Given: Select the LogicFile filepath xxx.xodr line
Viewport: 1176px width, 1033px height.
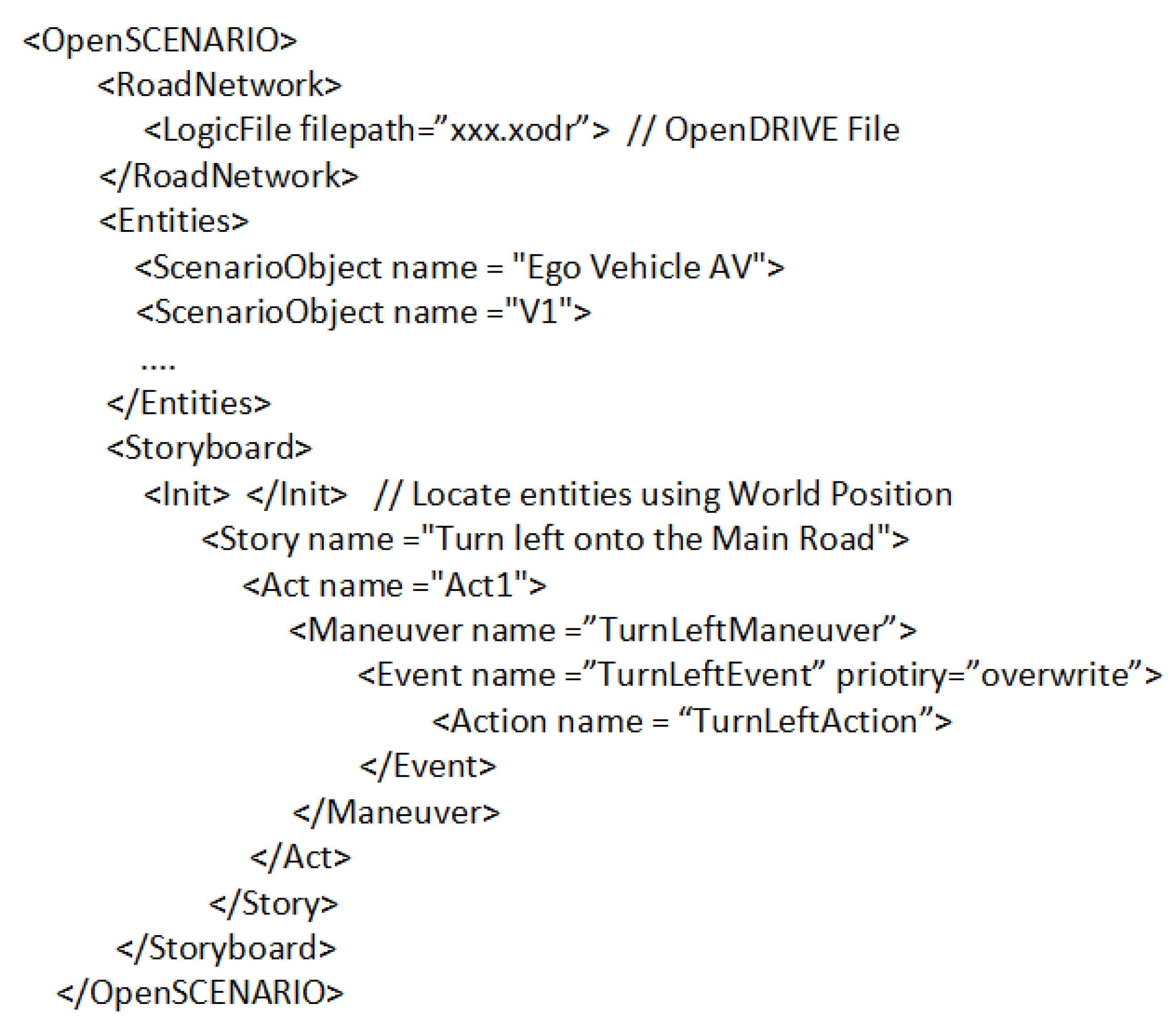Looking at the screenshot, I should click(x=376, y=130).
